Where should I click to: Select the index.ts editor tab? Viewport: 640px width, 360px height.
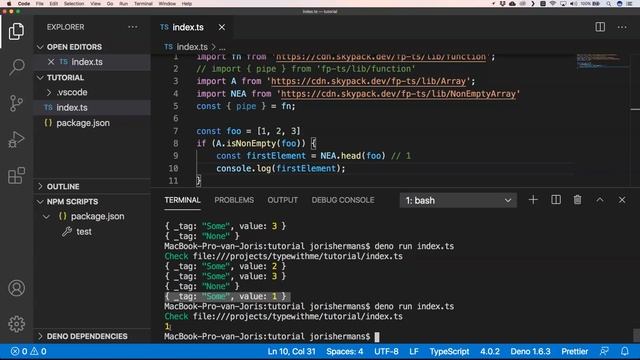188,27
